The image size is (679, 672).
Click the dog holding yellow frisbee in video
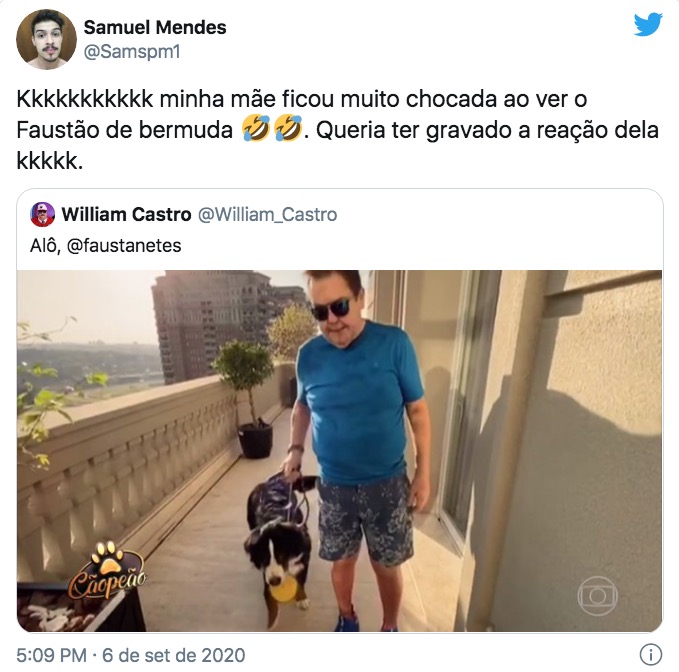281,549
